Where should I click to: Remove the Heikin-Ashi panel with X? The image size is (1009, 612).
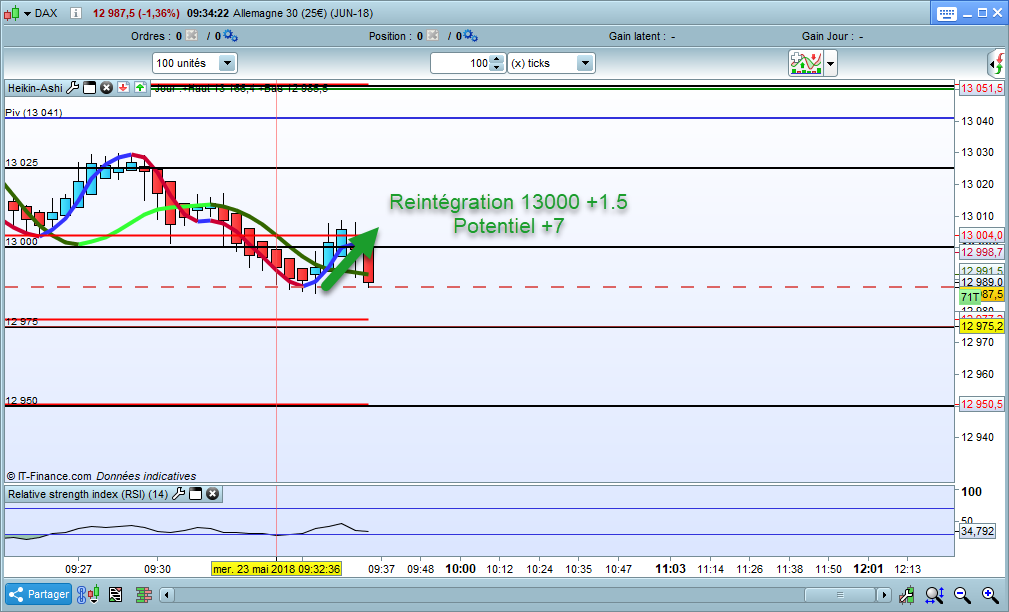107,88
